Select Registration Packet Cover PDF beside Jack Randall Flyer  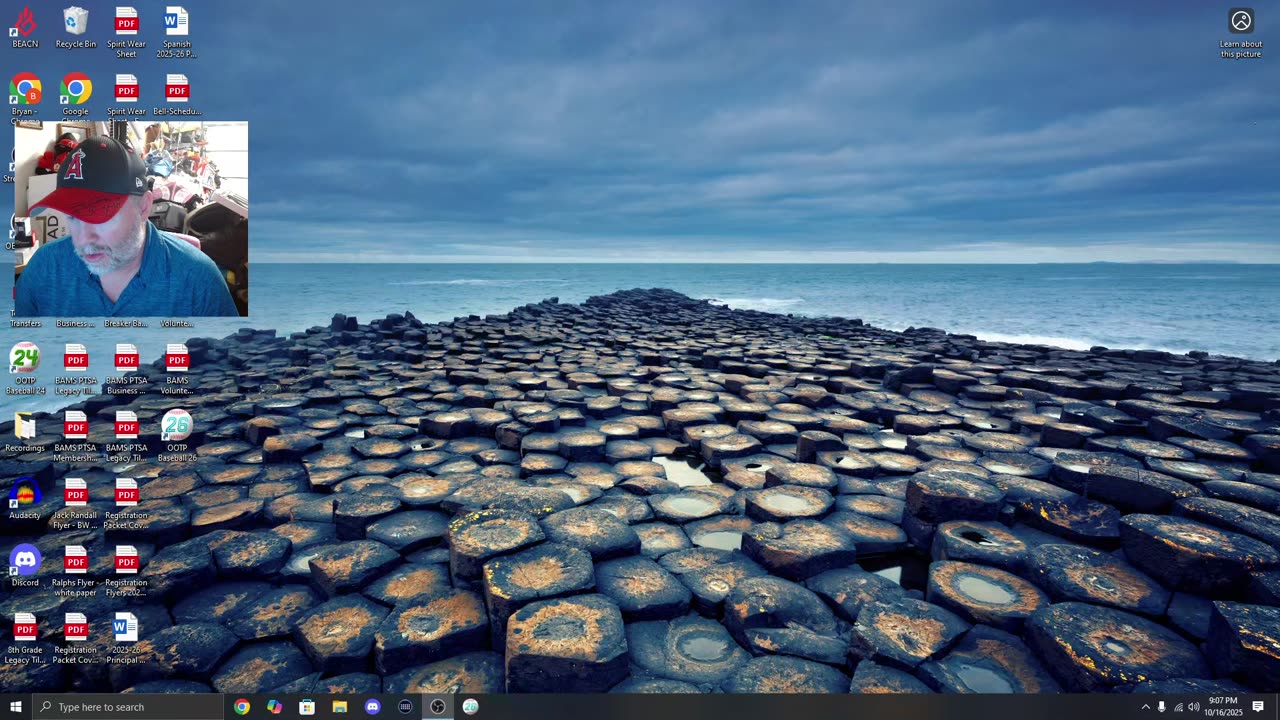[126, 505]
